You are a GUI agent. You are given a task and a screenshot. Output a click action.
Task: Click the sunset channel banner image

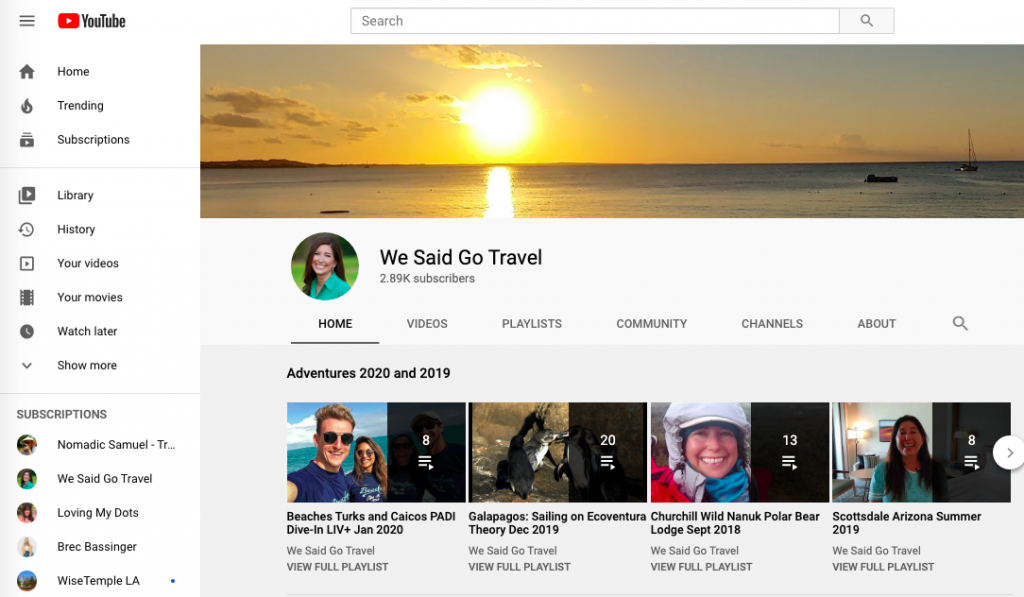point(612,131)
